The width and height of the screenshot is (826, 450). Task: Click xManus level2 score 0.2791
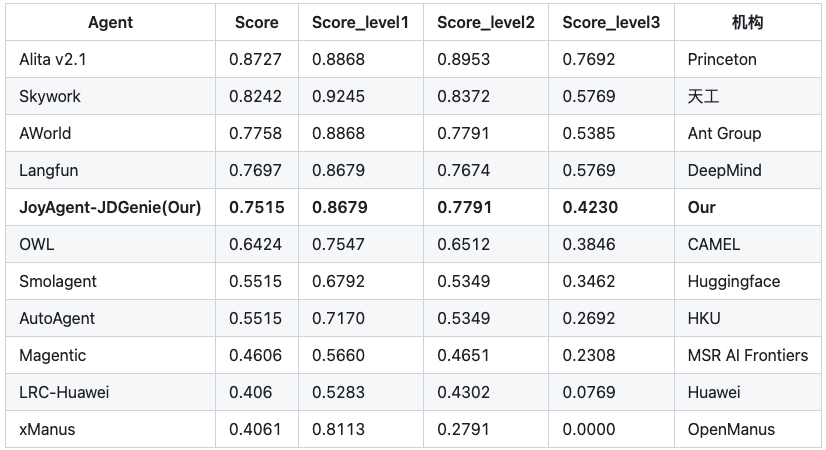click(464, 429)
